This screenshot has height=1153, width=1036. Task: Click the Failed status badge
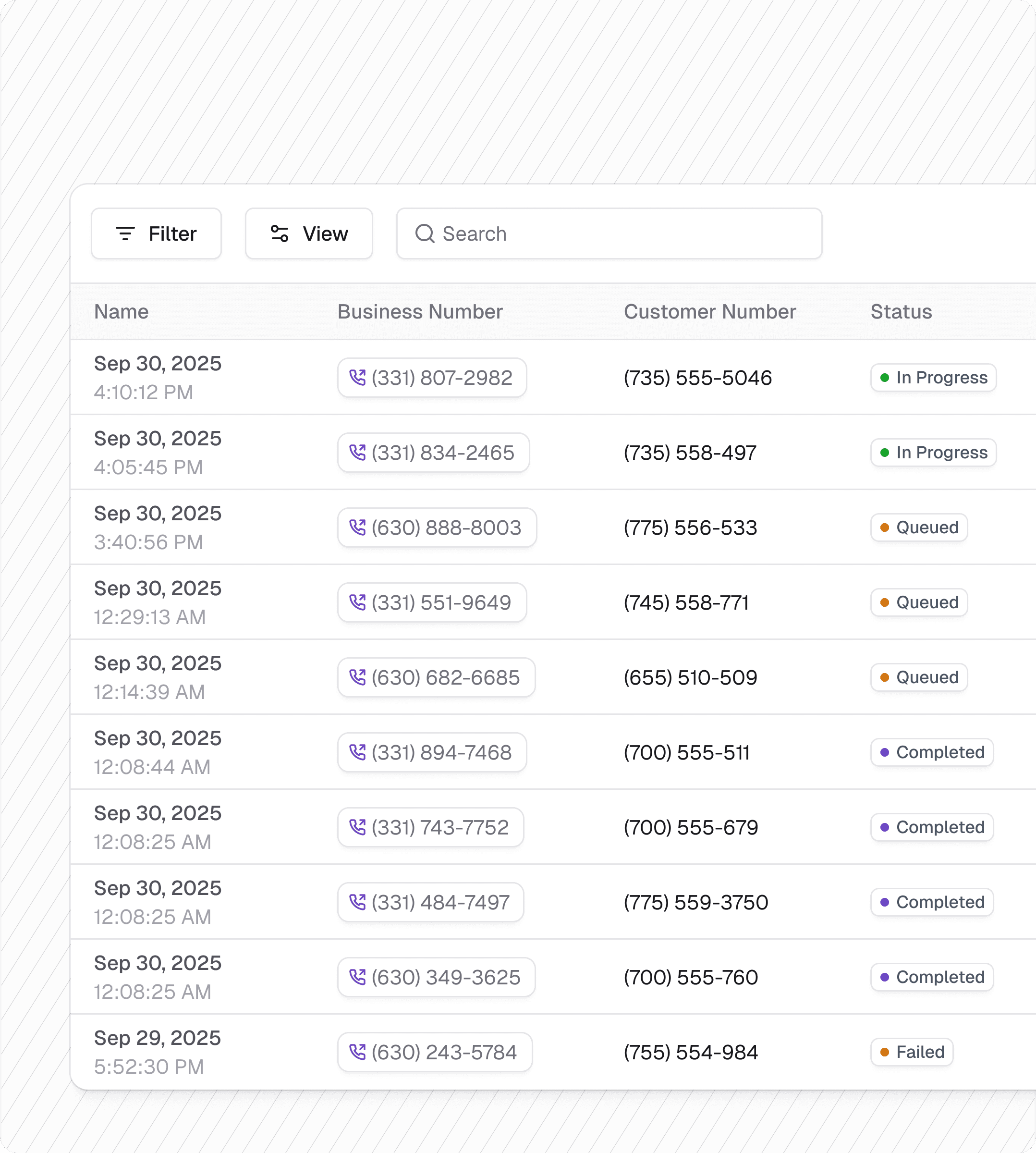click(911, 1052)
